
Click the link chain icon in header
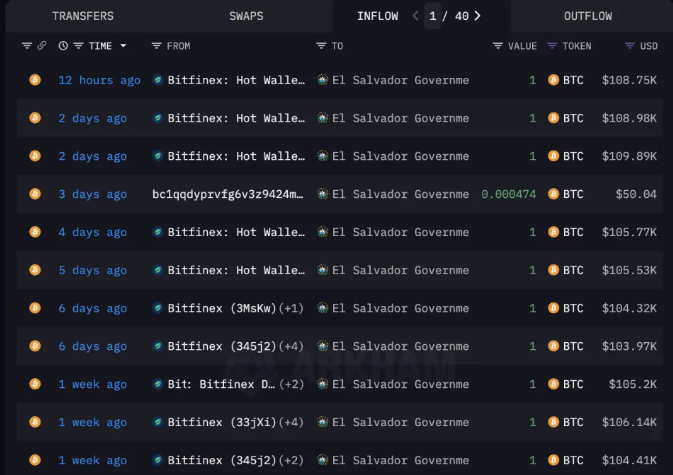coord(42,45)
